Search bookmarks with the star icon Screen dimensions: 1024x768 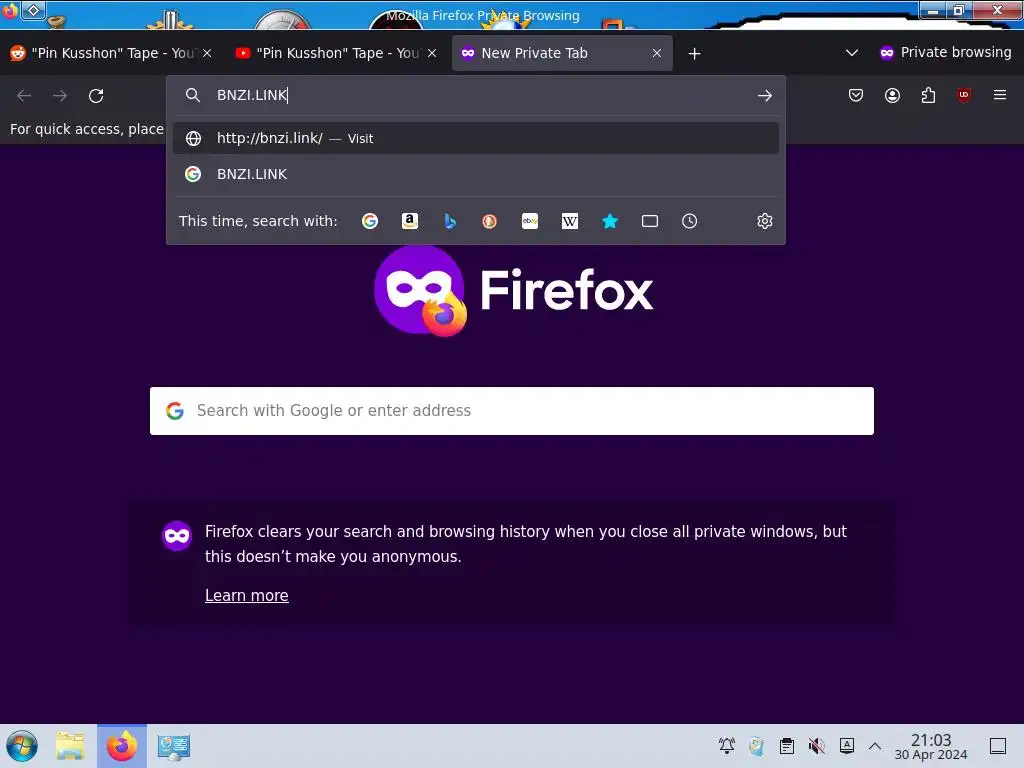click(609, 221)
